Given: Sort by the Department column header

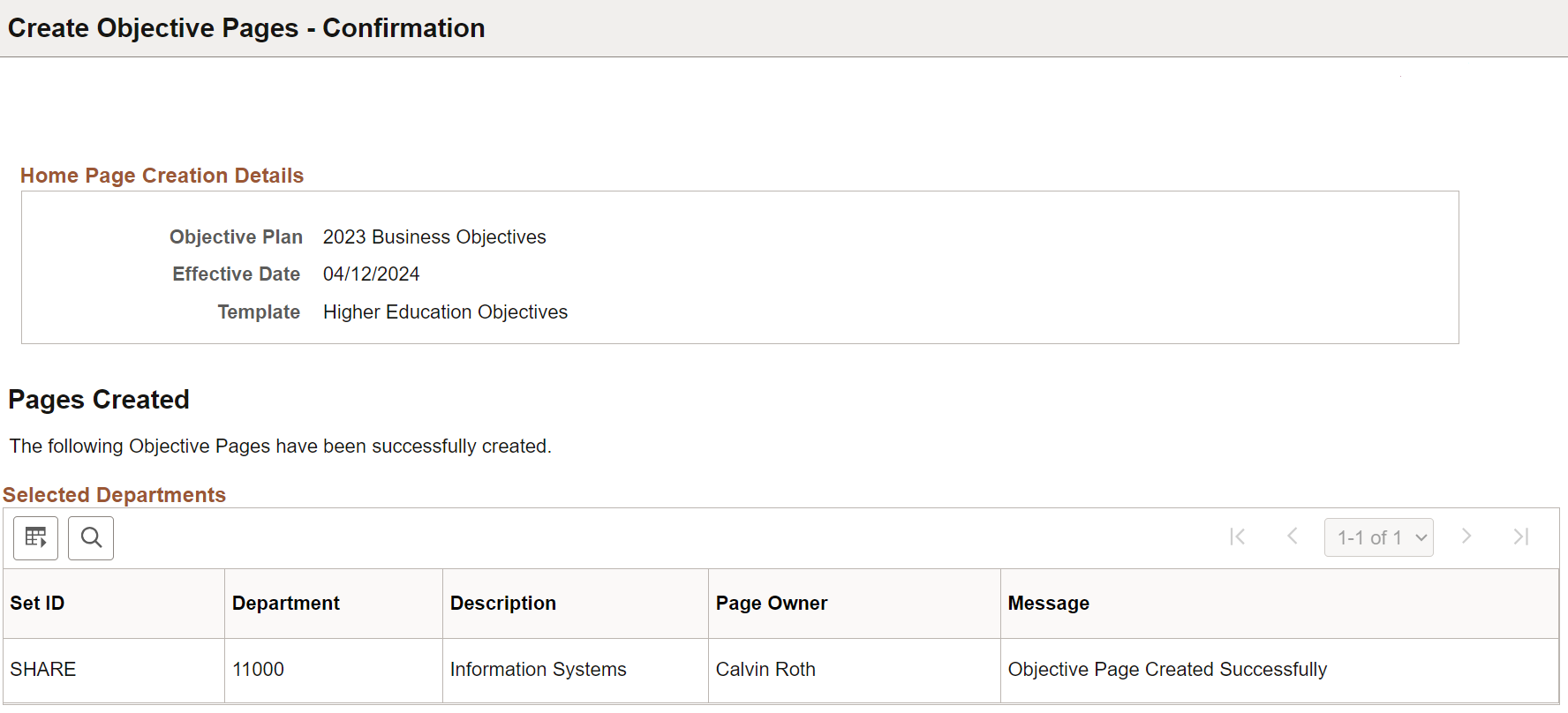Looking at the screenshot, I should click(285, 604).
